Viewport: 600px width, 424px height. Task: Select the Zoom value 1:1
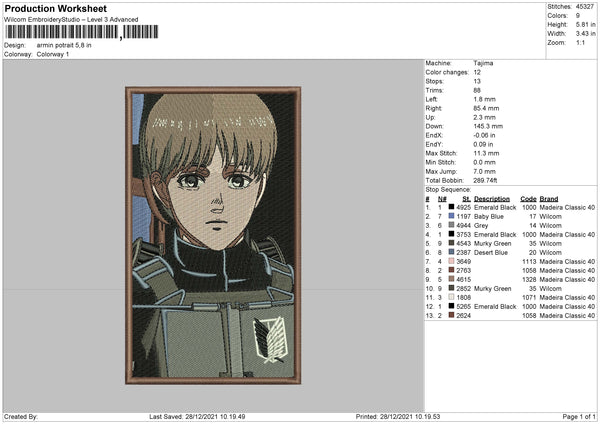tap(580, 42)
